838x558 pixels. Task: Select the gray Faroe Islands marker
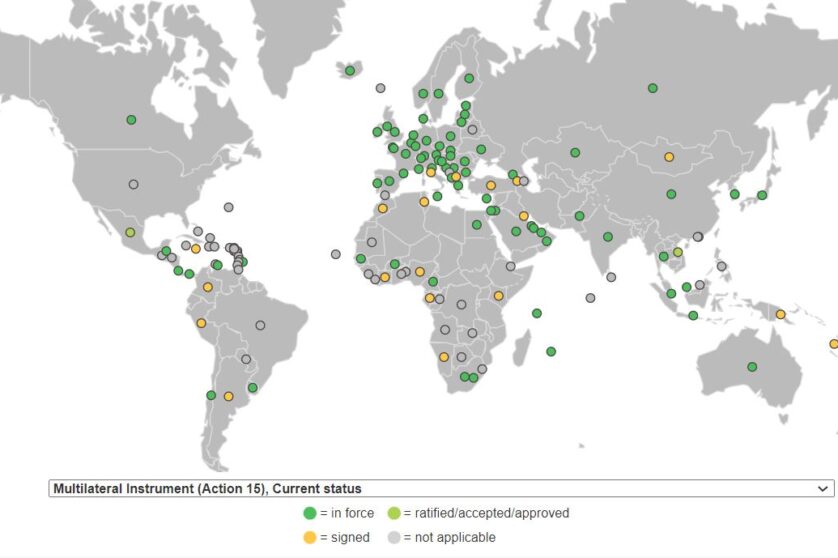click(381, 88)
